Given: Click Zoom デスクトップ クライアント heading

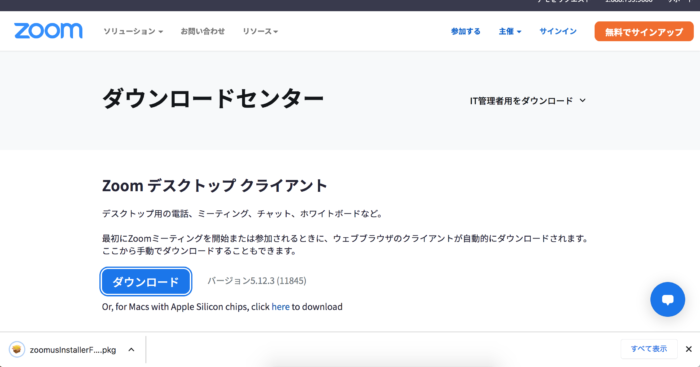Looking at the screenshot, I should tap(215, 186).
